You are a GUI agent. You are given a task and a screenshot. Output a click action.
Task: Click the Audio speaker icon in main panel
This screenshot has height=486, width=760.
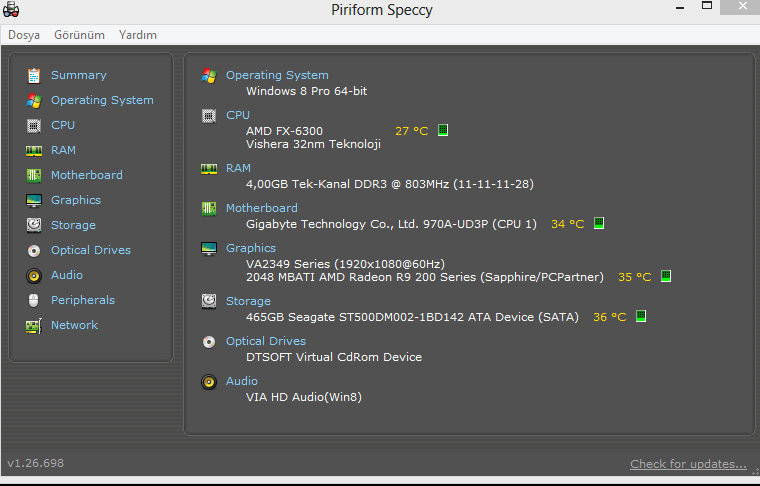[209, 382]
